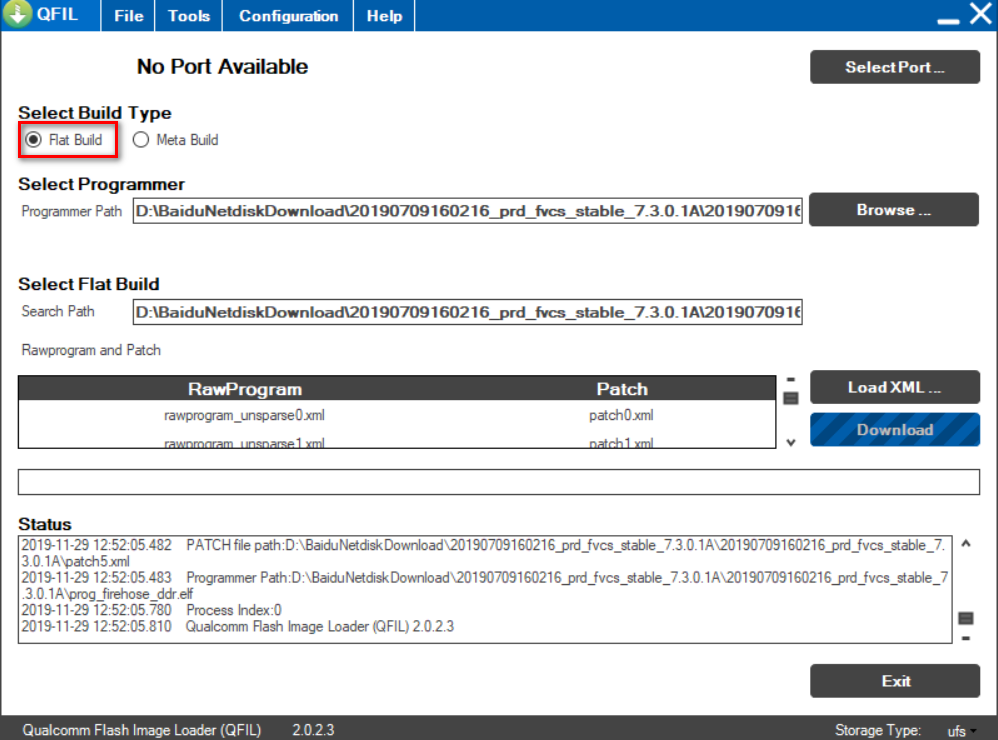Viewport: 998px width, 740px height.
Task: Click scroll-down chevron beside the RawProgram table
Action: (x=790, y=442)
